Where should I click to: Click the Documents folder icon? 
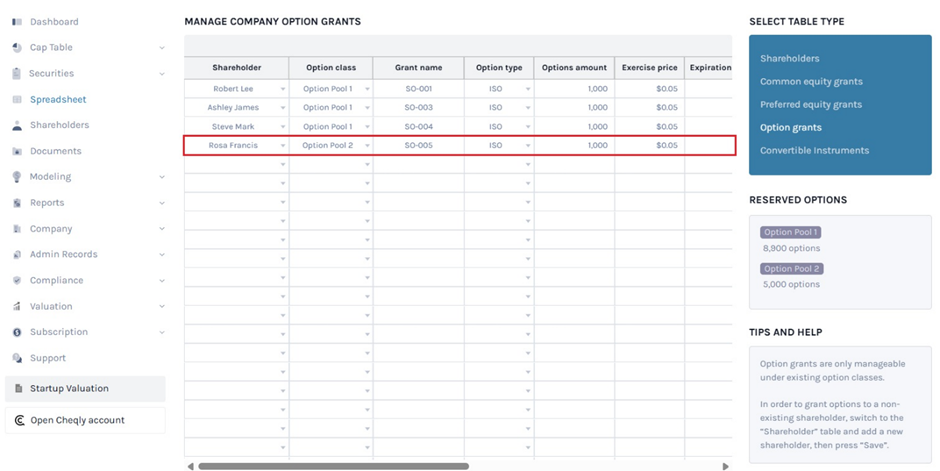tap(17, 152)
